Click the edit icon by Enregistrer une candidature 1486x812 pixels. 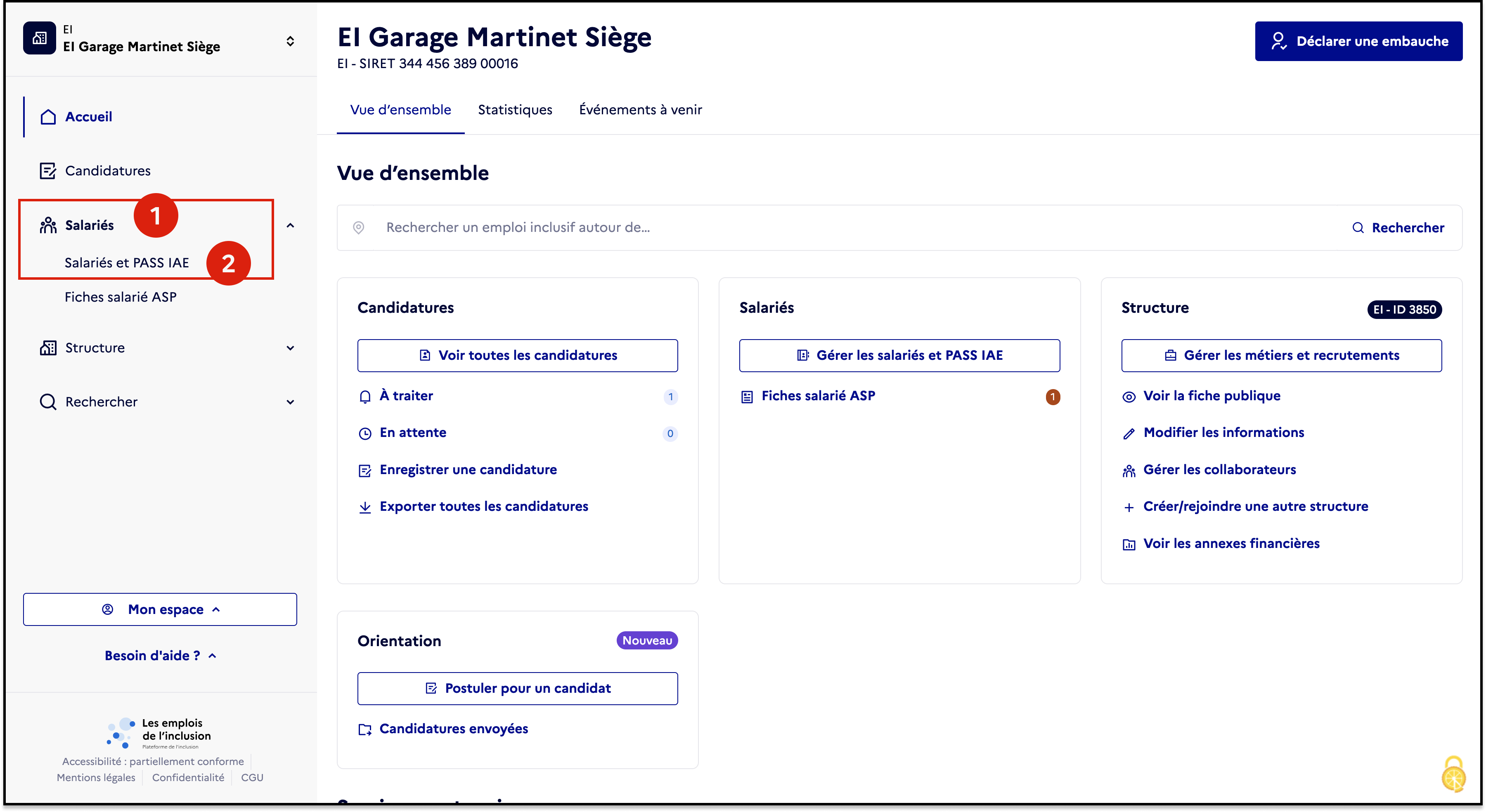click(x=364, y=471)
